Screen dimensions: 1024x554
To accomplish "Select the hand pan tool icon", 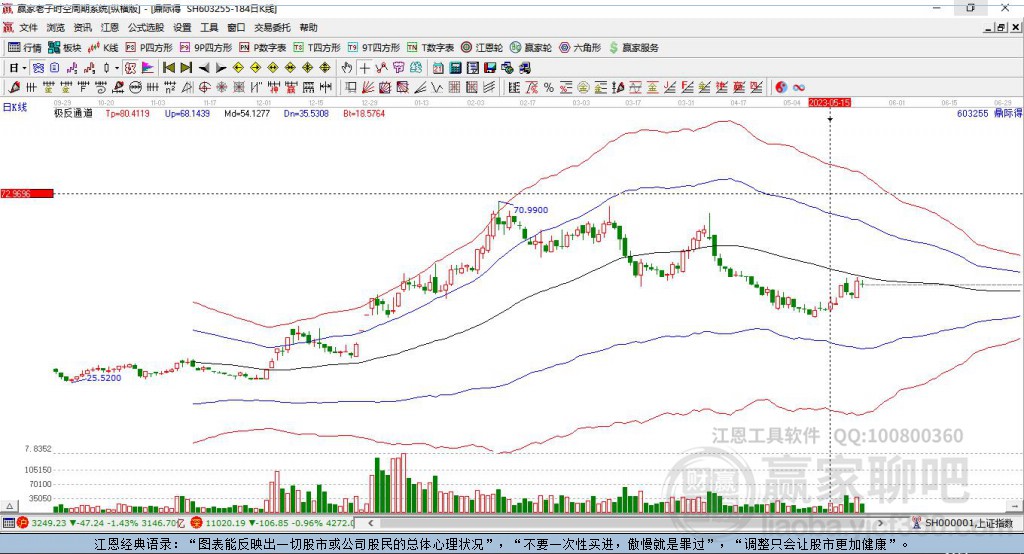I will coord(347,68).
